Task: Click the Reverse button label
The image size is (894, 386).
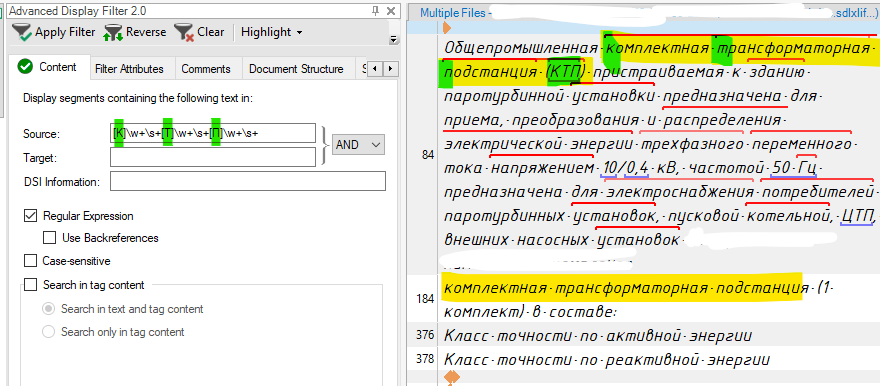Action: pyautogui.click(x=146, y=32)
